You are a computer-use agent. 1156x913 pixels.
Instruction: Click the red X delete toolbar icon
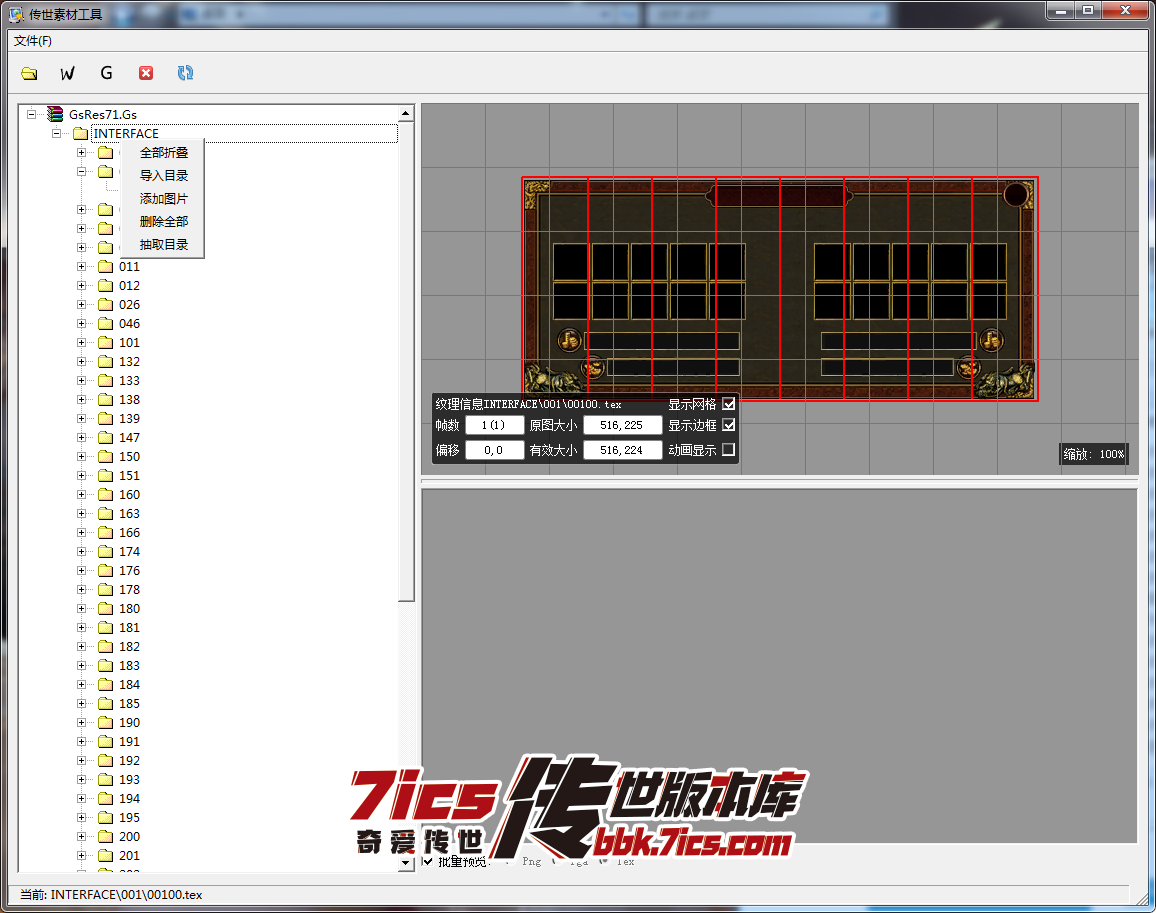pos(146,73)
